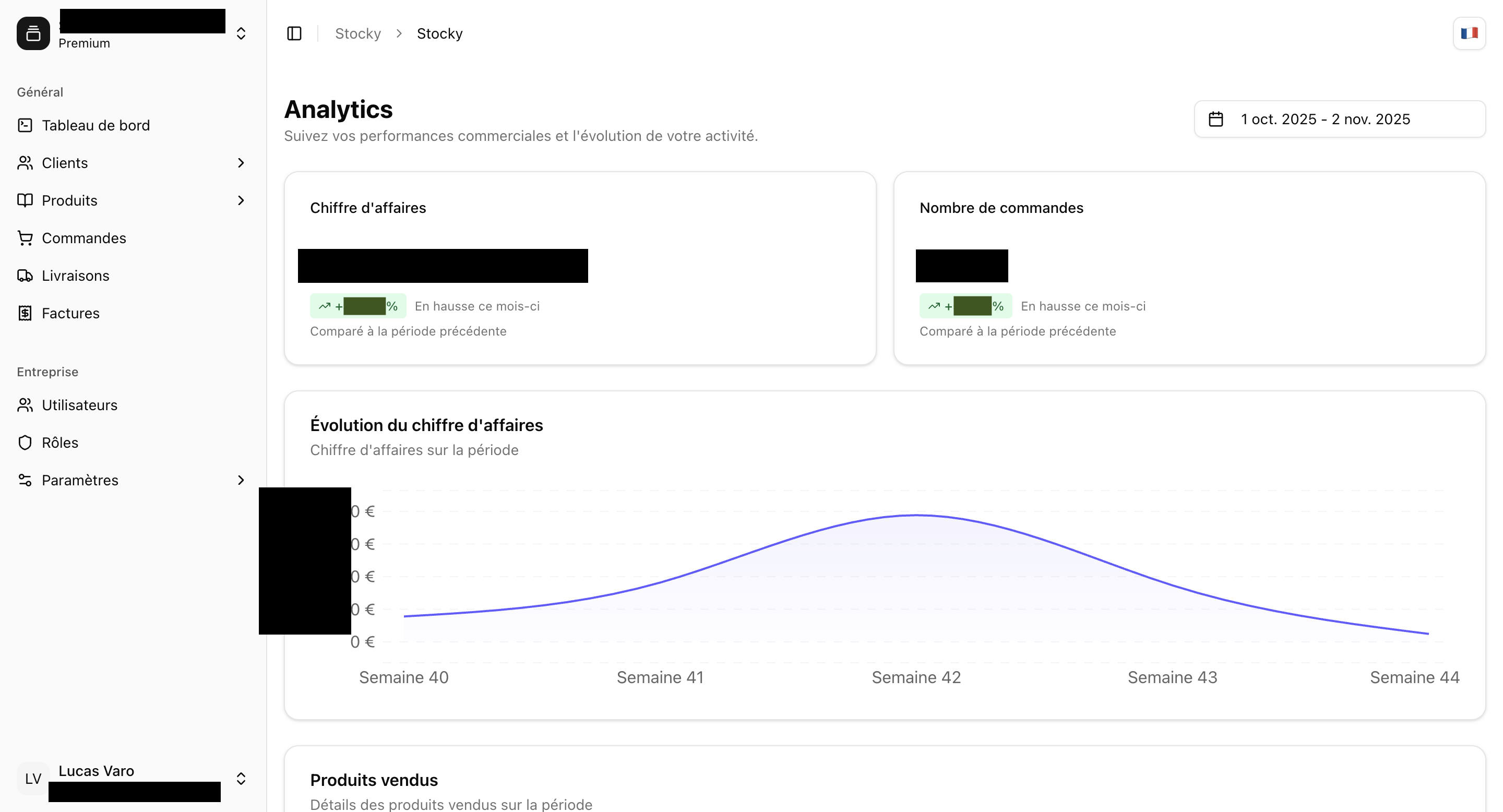
Task: Go to Factures in the sidebar
Action: pos(70,313)
